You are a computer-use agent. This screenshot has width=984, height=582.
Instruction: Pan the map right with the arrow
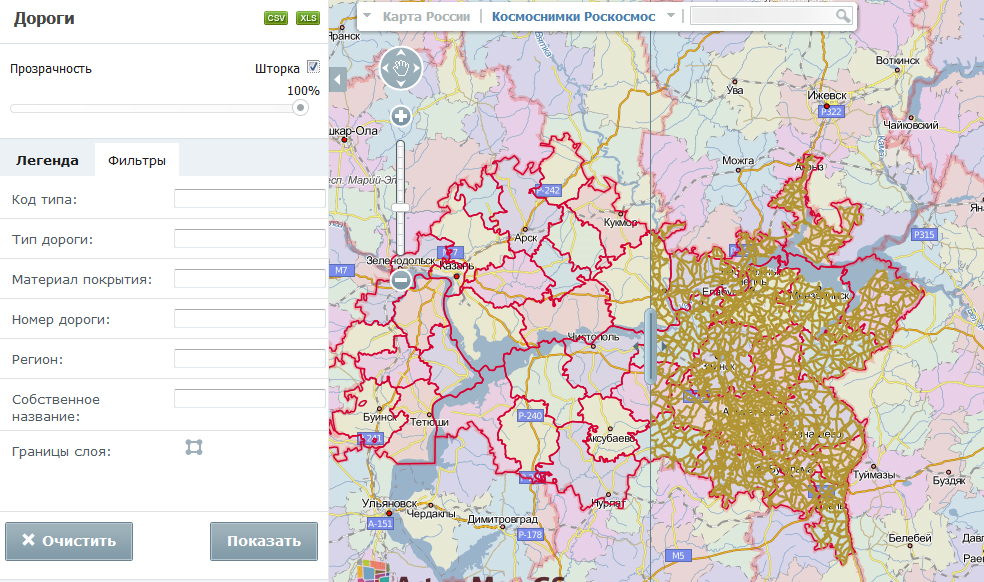click(416, 67)
